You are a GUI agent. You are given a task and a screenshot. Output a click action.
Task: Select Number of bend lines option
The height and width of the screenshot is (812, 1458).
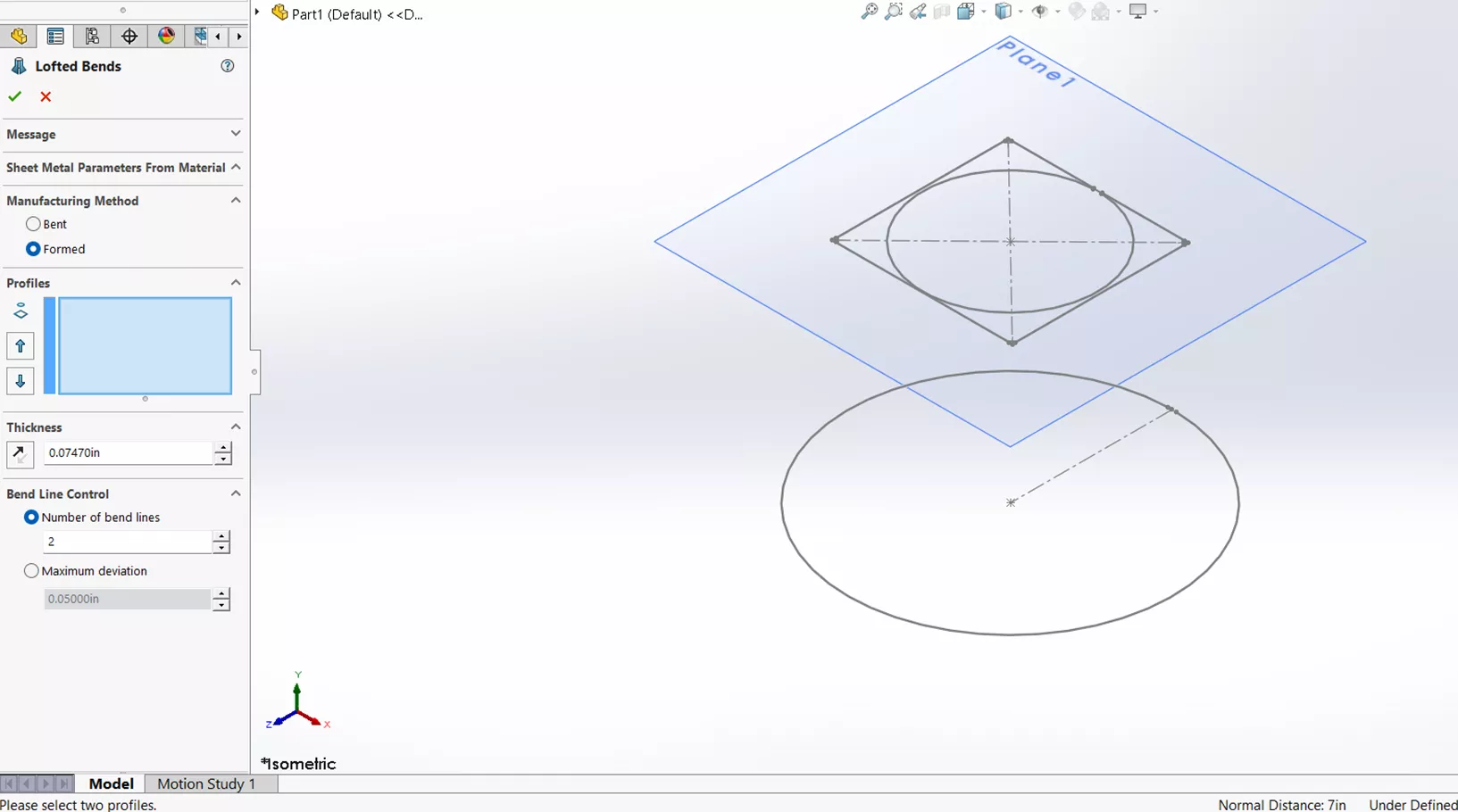31,518
